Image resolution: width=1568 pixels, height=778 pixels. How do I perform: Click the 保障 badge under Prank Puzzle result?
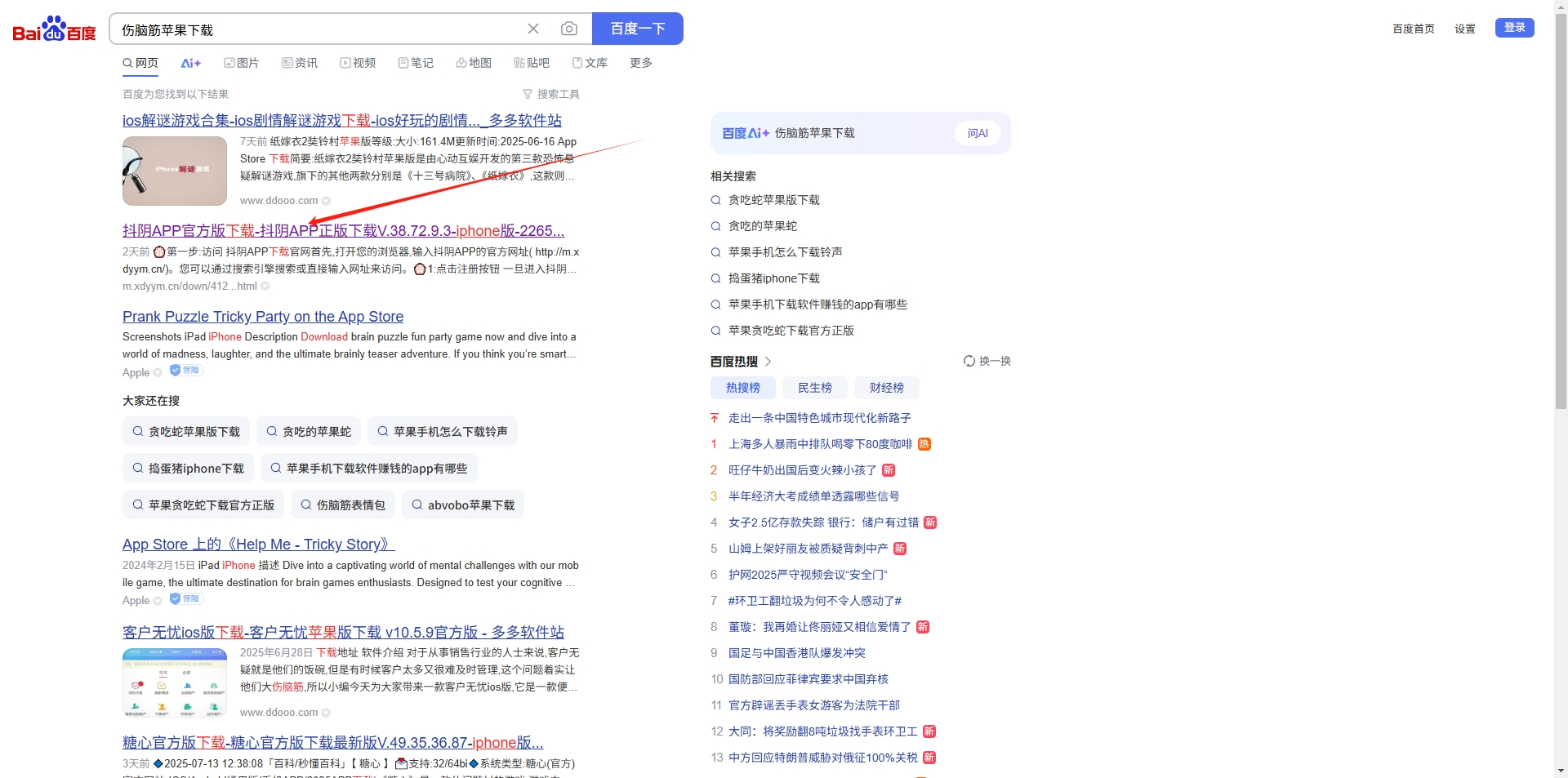[x=187, y=371]
